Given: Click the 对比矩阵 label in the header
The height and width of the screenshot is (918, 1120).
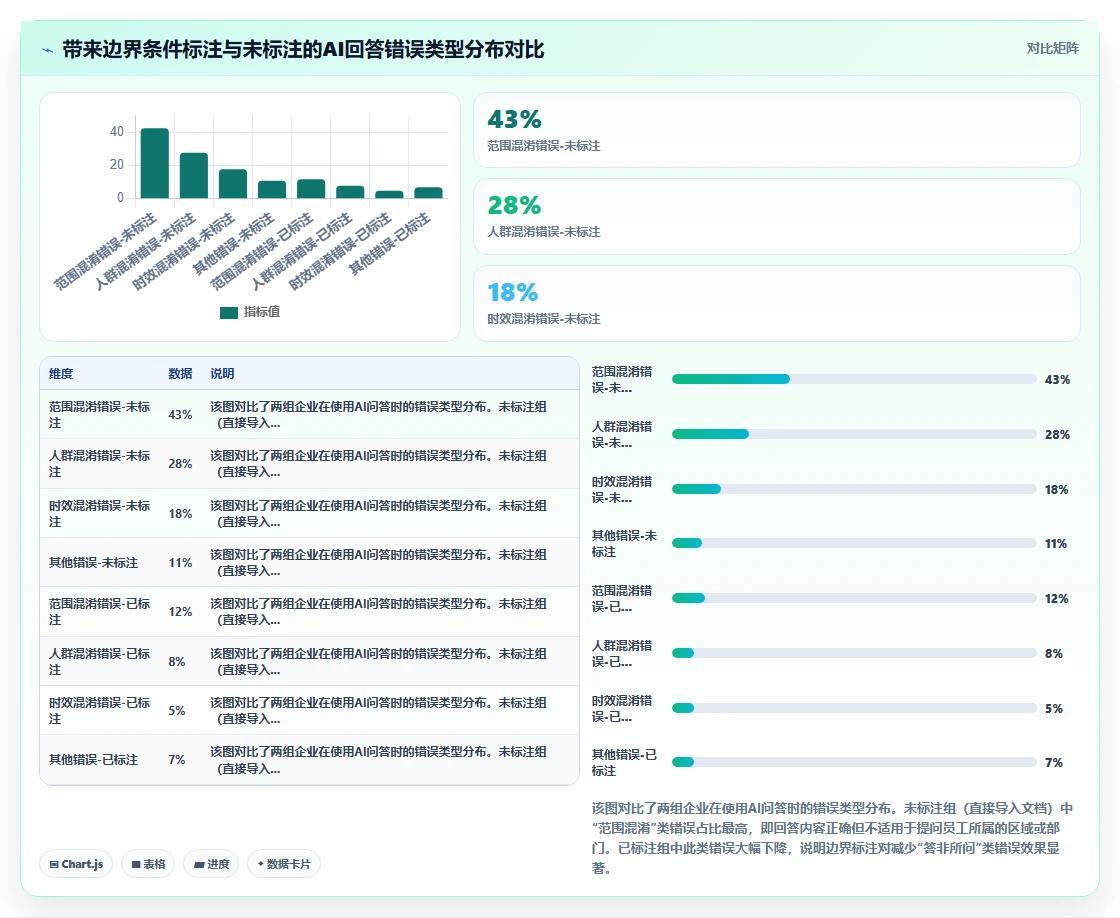Looking at the screenshot, I should coord(1052,49).
